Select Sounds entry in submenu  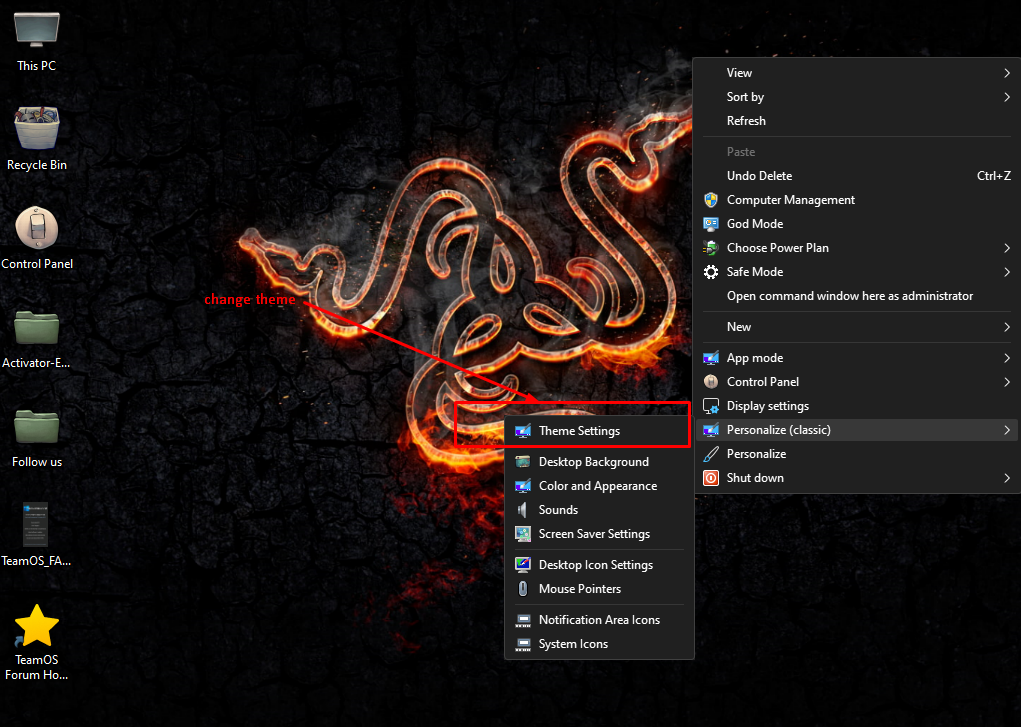[599, 510]
